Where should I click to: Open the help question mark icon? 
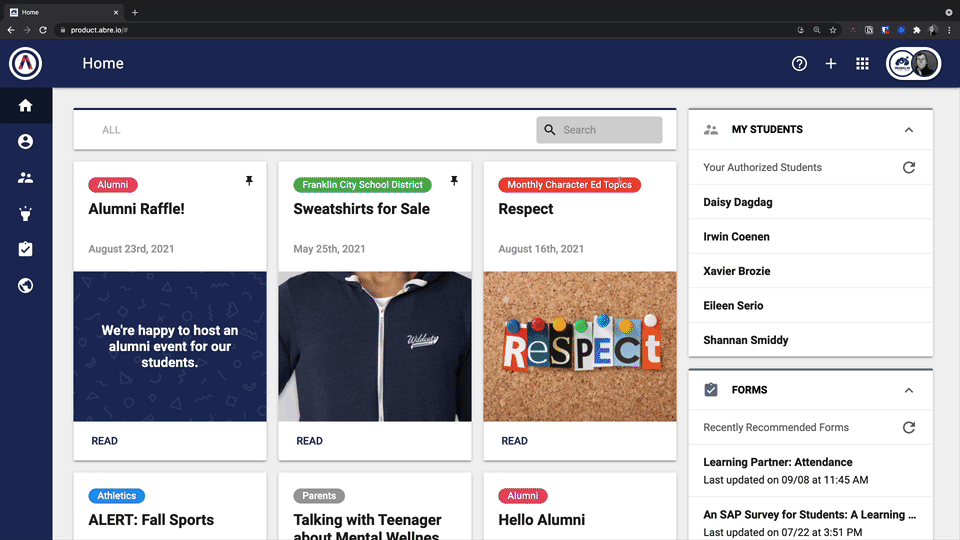tap(799, 64)
